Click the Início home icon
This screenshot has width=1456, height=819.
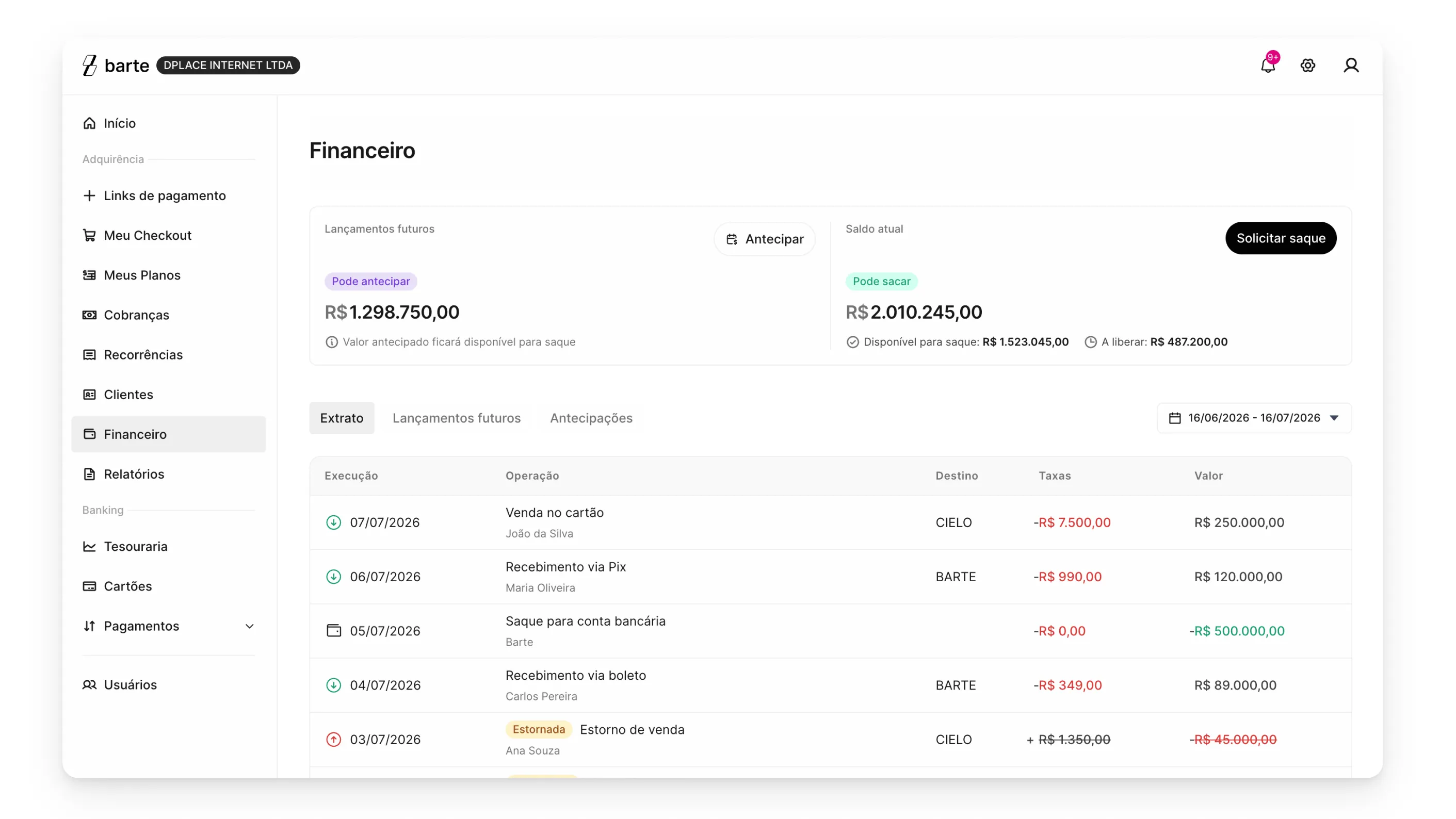[x=89, y=123]
